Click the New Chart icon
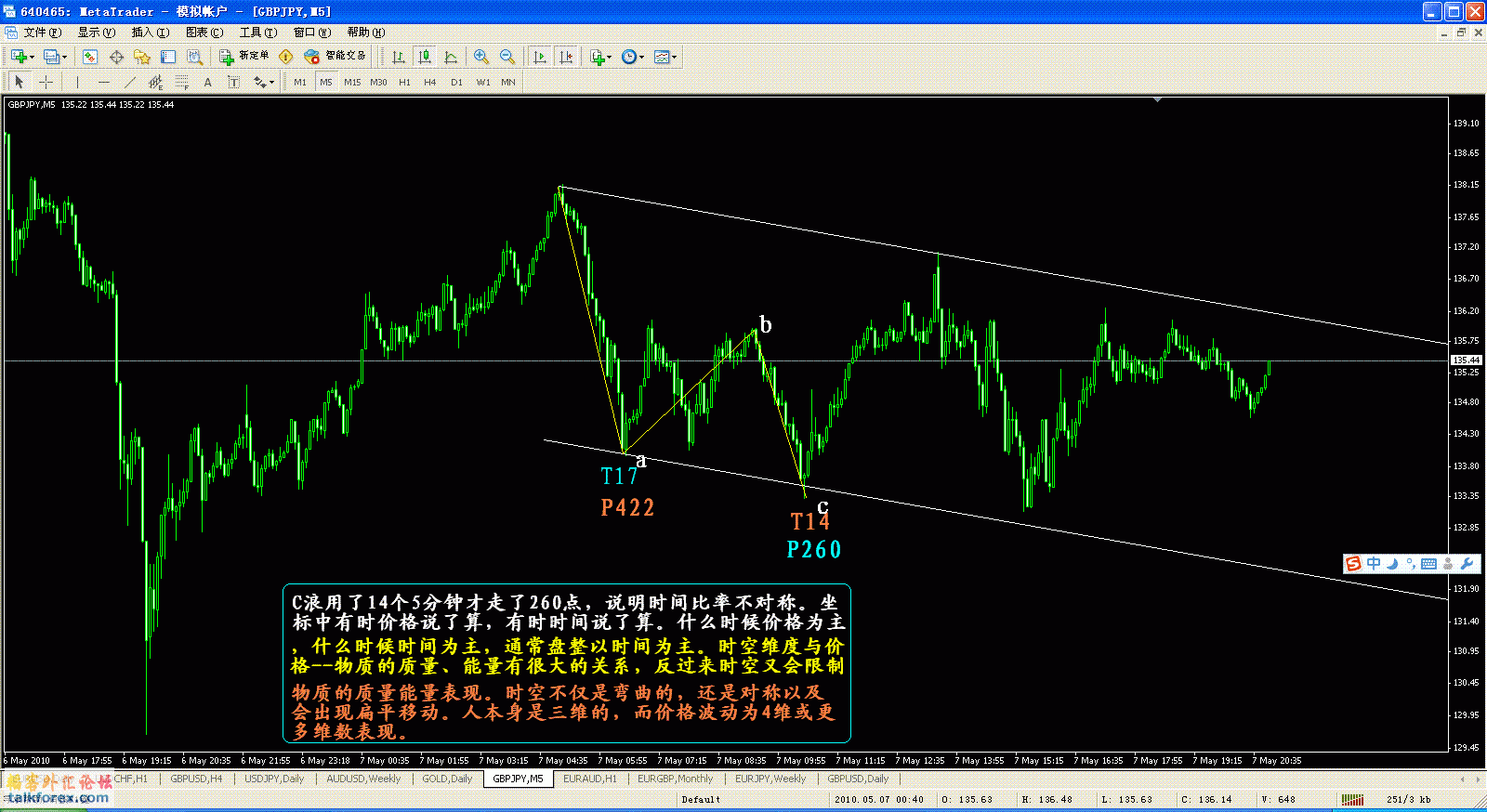The image size is (1487, 812). tap(19, 57)
